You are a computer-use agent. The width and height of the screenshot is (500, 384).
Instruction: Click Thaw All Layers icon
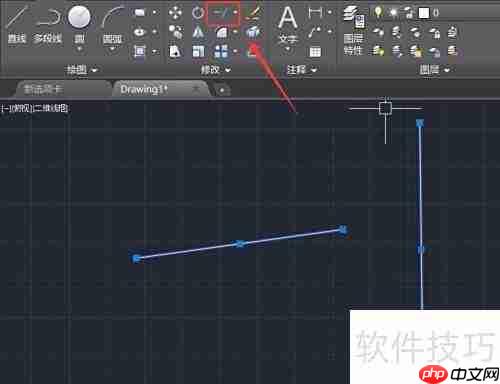(416, 51)
